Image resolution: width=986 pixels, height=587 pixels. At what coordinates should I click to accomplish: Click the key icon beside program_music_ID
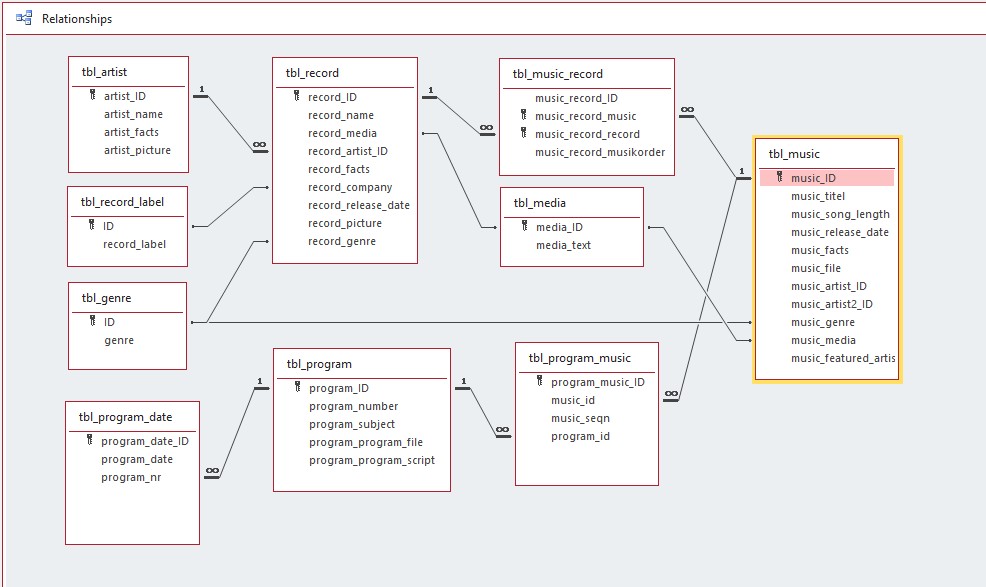click(x=540, y=381)
